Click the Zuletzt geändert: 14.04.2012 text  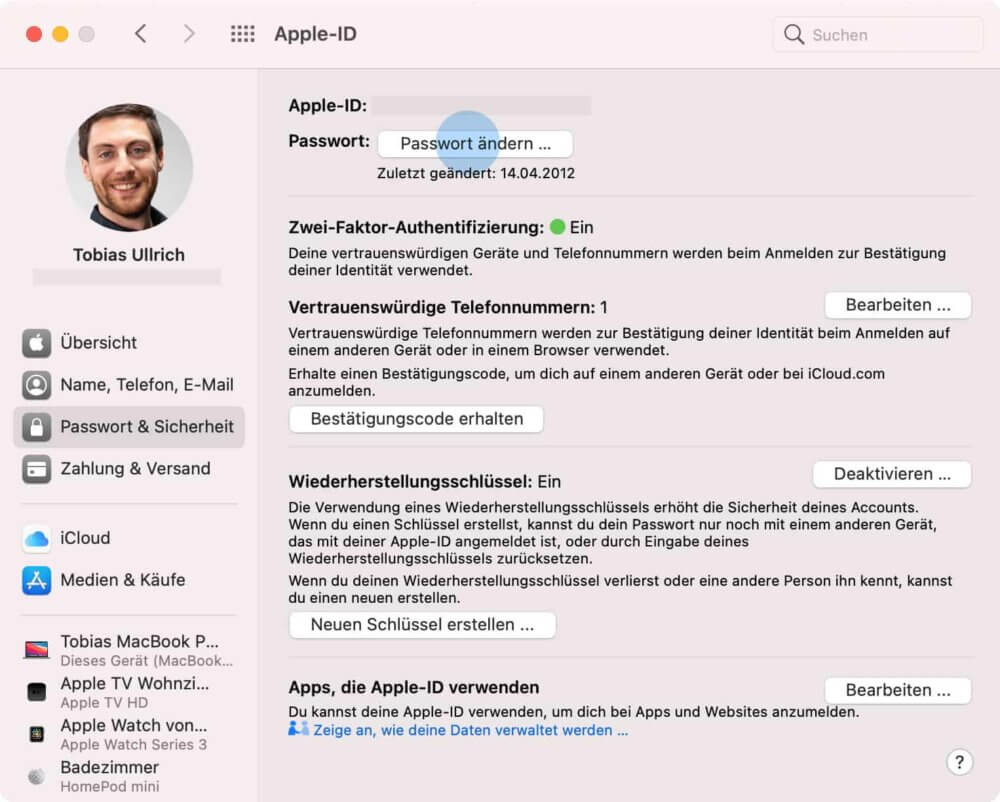476,173
